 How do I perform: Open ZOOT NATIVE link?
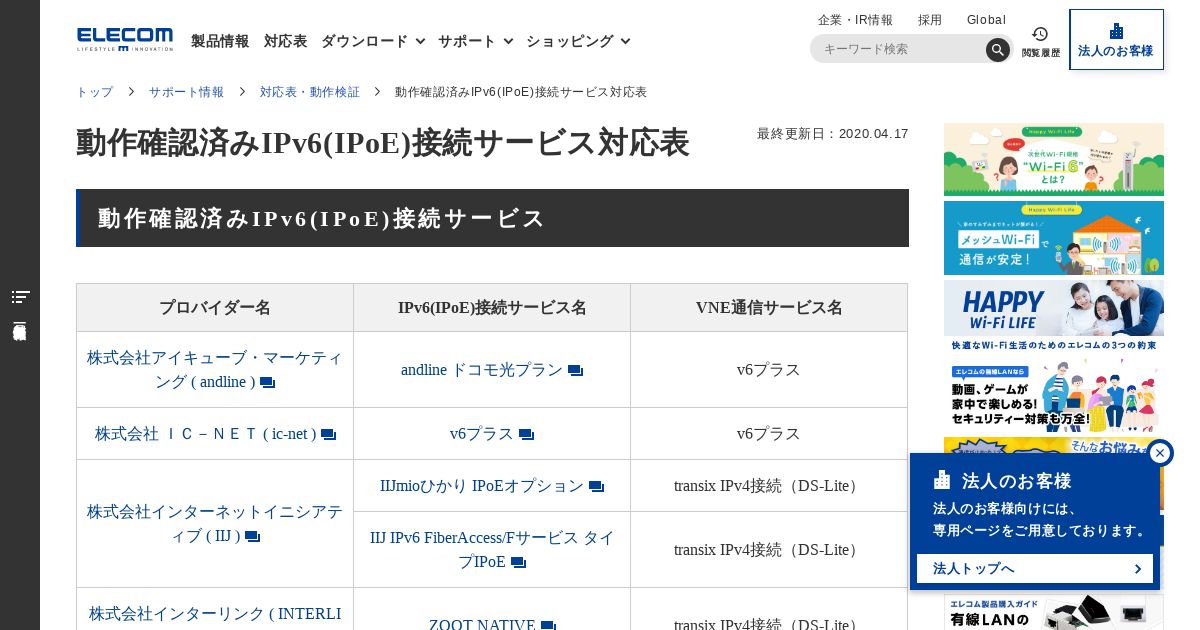pos(482,625)
